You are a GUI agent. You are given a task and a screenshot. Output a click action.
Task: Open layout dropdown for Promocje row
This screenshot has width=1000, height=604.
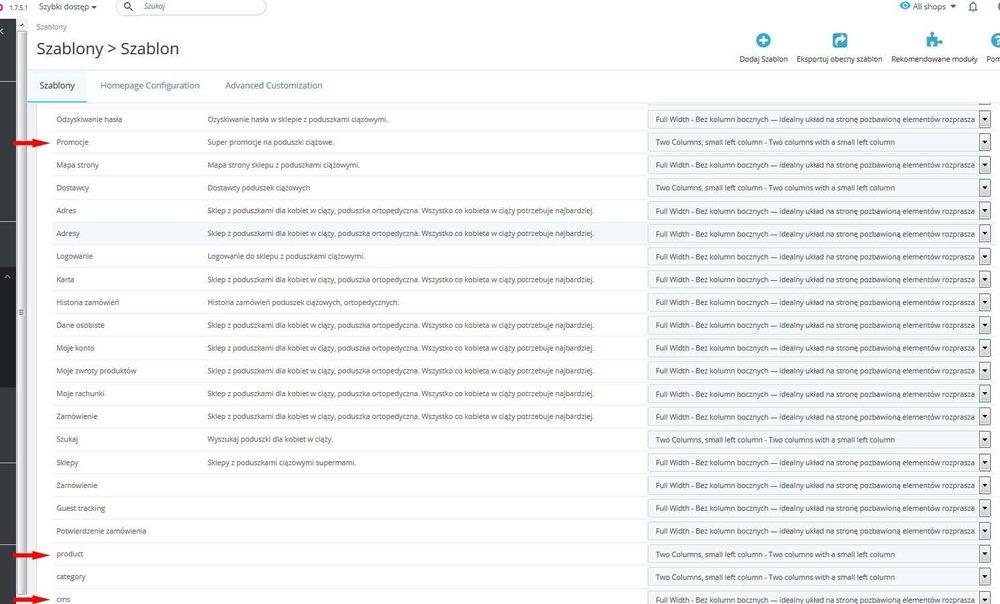[819, 142]
